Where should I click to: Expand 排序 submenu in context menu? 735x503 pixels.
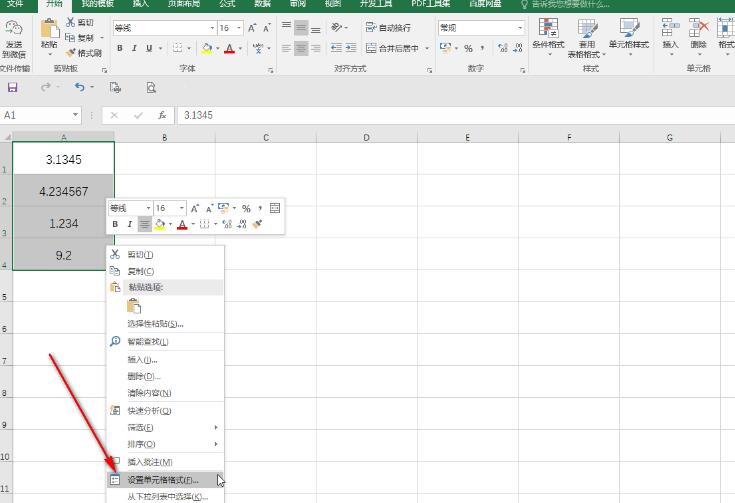(216, 444)
